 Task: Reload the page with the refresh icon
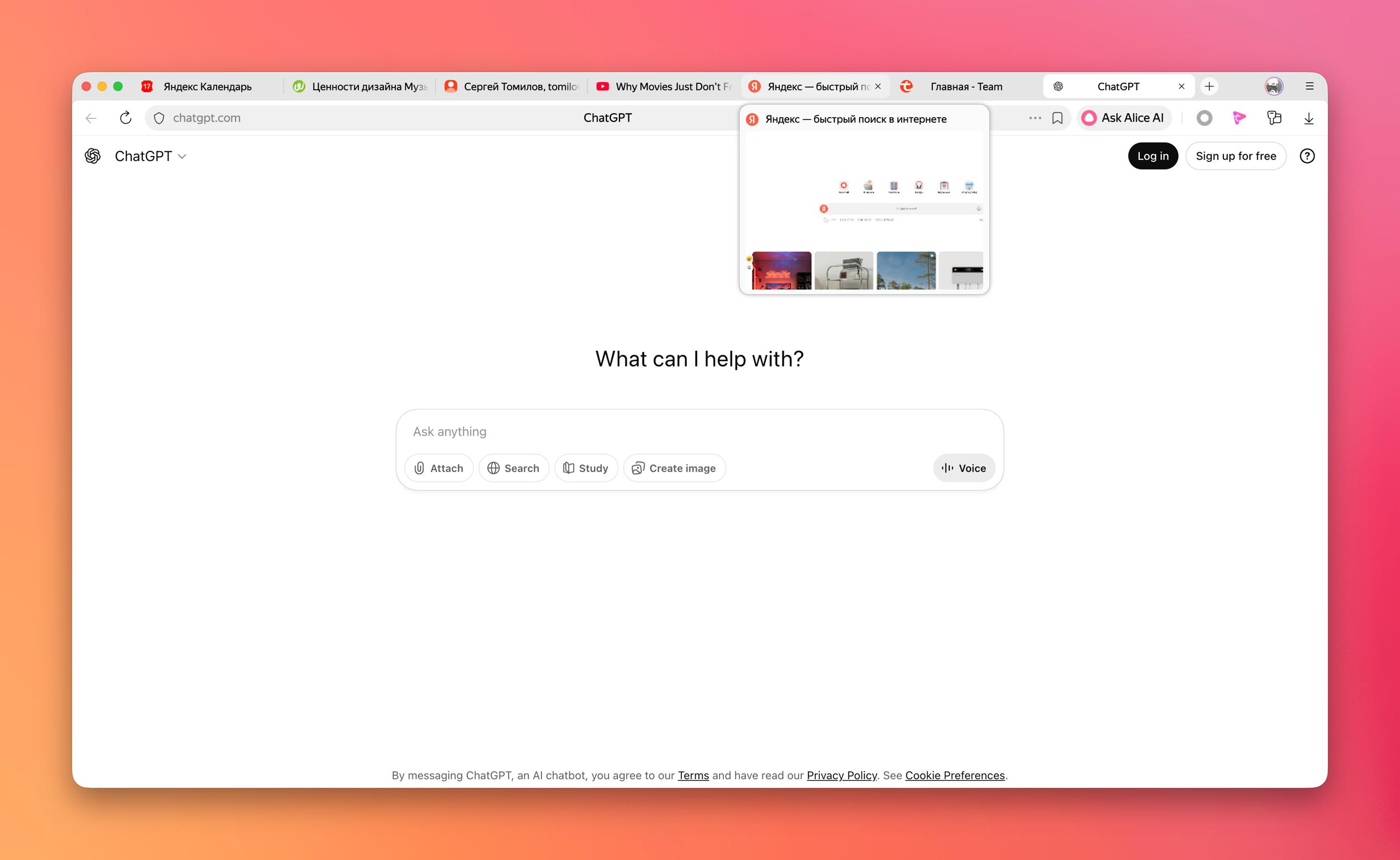tap(126, 118)
